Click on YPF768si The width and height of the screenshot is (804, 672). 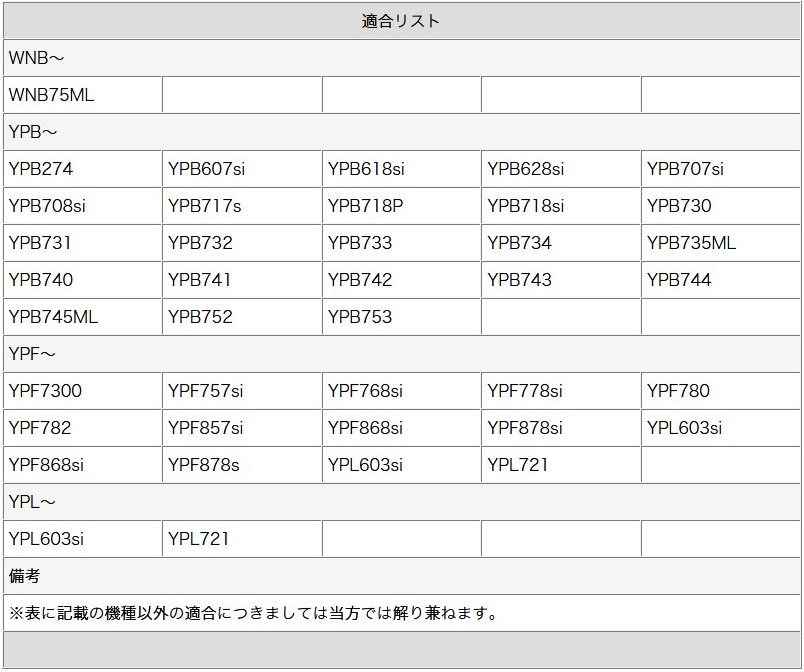[401, 391]
